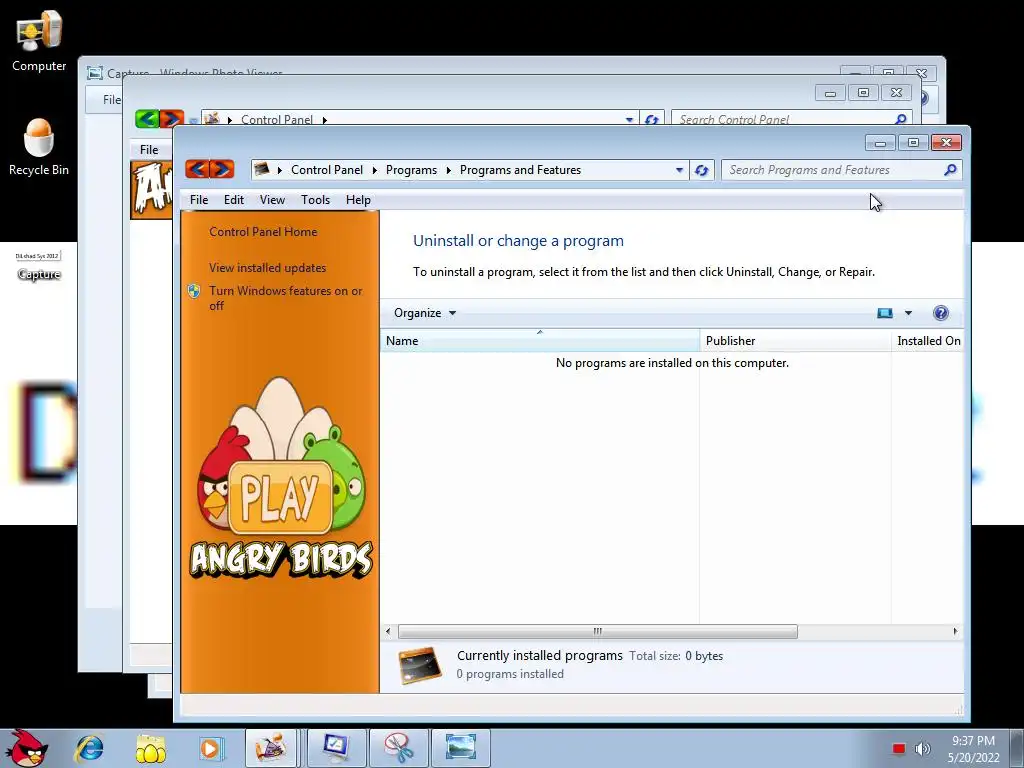Maximize the Programs and Features window
The width and height of the screenshot is (1024, 768).
913,142
